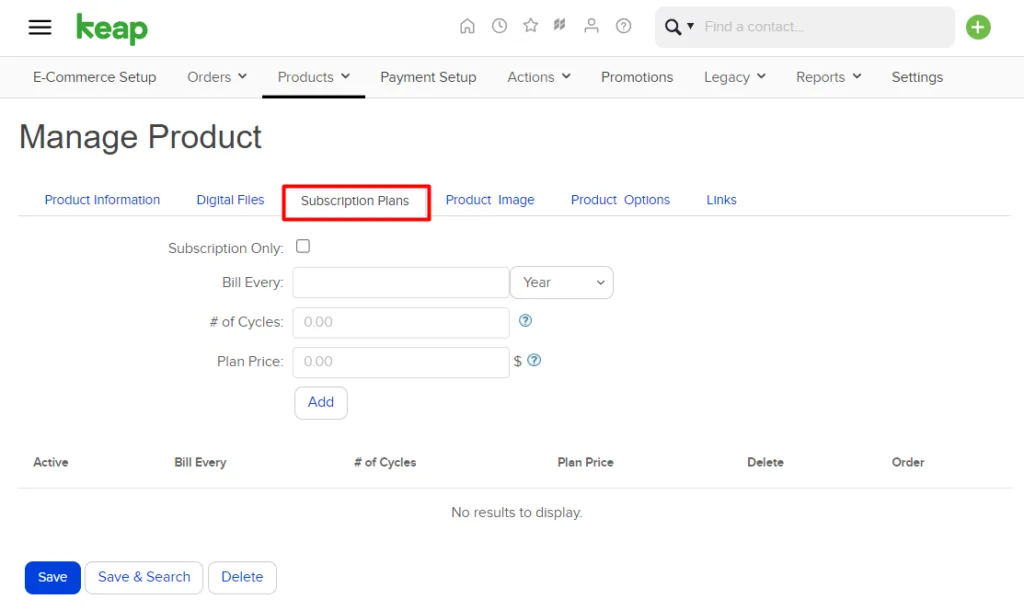Click the Order column header
1024x611 pixels.
click(x=908, y=462)
